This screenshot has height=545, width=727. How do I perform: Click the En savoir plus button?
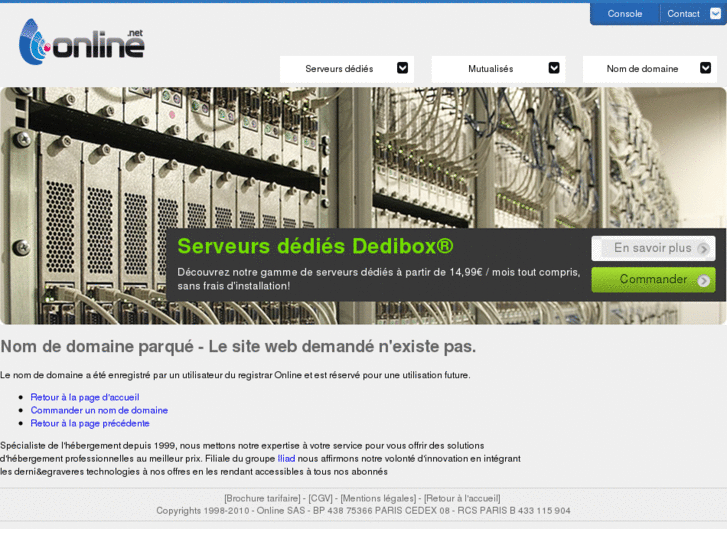point(653,248)
